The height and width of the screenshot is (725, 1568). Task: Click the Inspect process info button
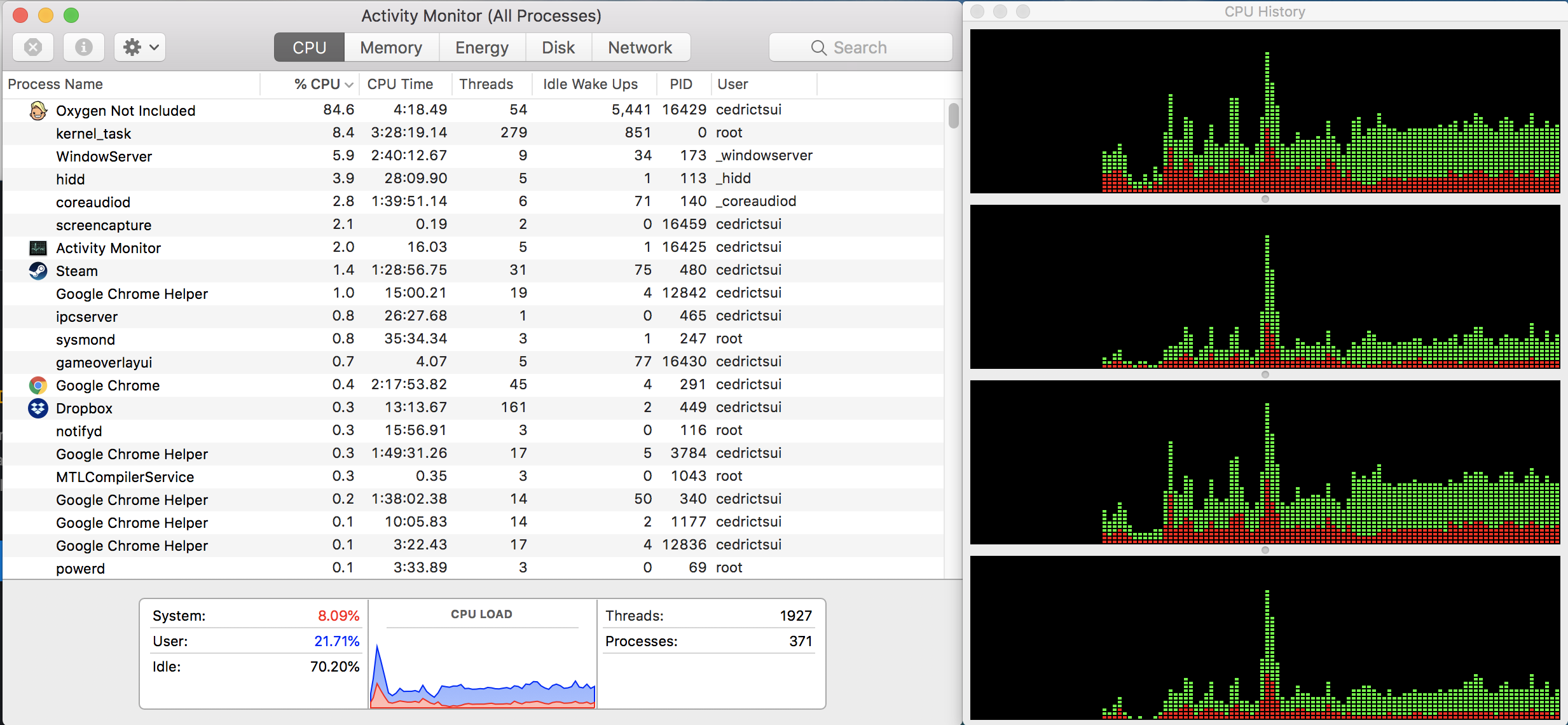[x=83, y=47]
